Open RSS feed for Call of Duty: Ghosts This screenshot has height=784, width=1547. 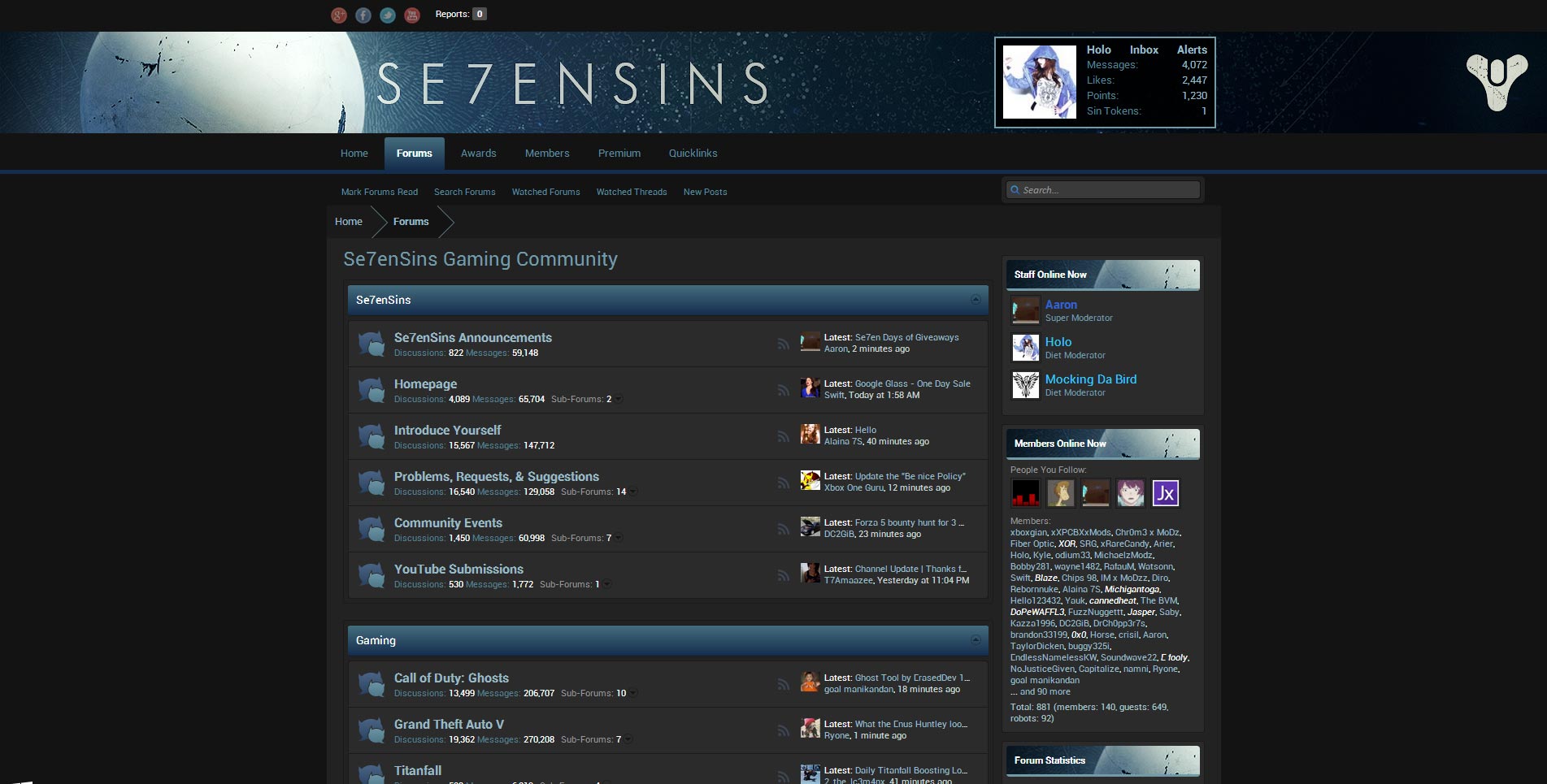783,685
